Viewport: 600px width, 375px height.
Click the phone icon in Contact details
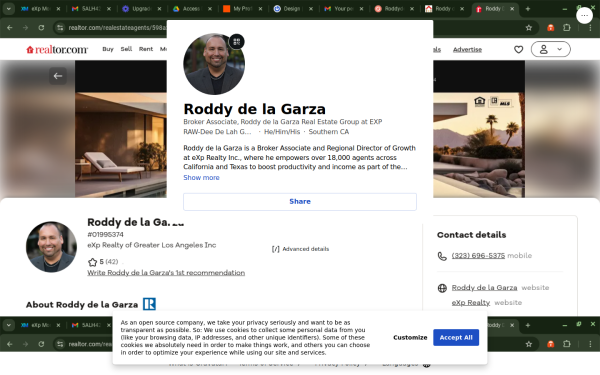[442, 256]
